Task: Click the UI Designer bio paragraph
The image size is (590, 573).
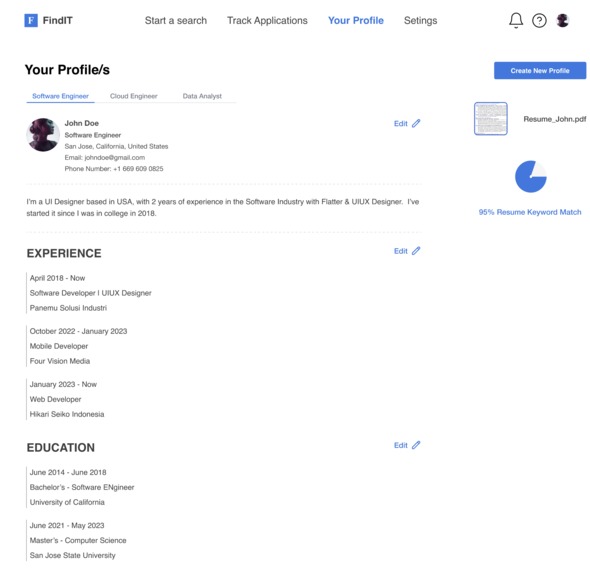Action: click(x=223, y=207)
